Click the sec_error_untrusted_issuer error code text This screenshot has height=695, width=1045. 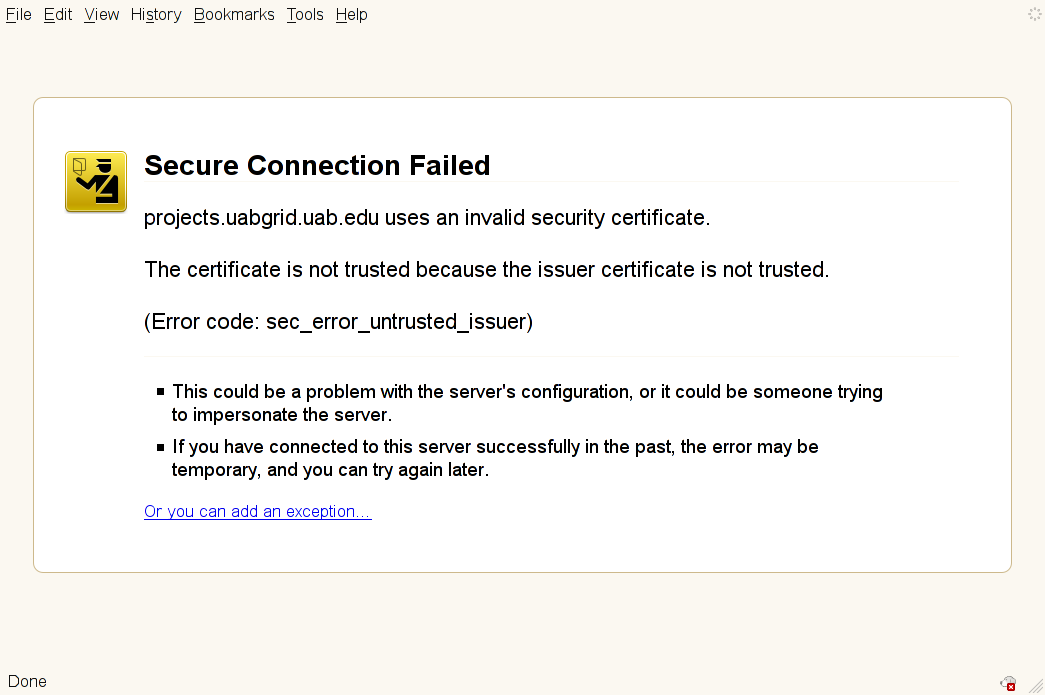tap(338, 322)
